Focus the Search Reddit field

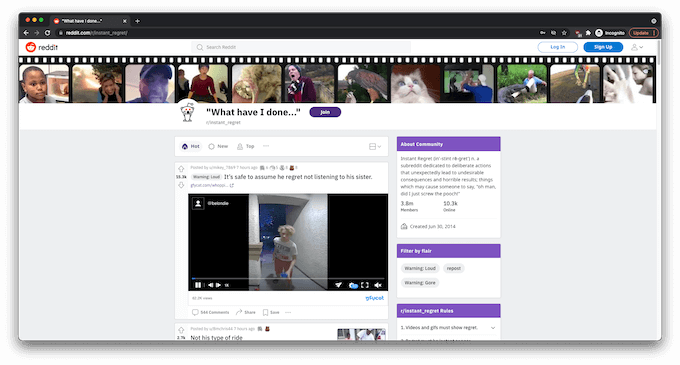(x=301, y=47)
